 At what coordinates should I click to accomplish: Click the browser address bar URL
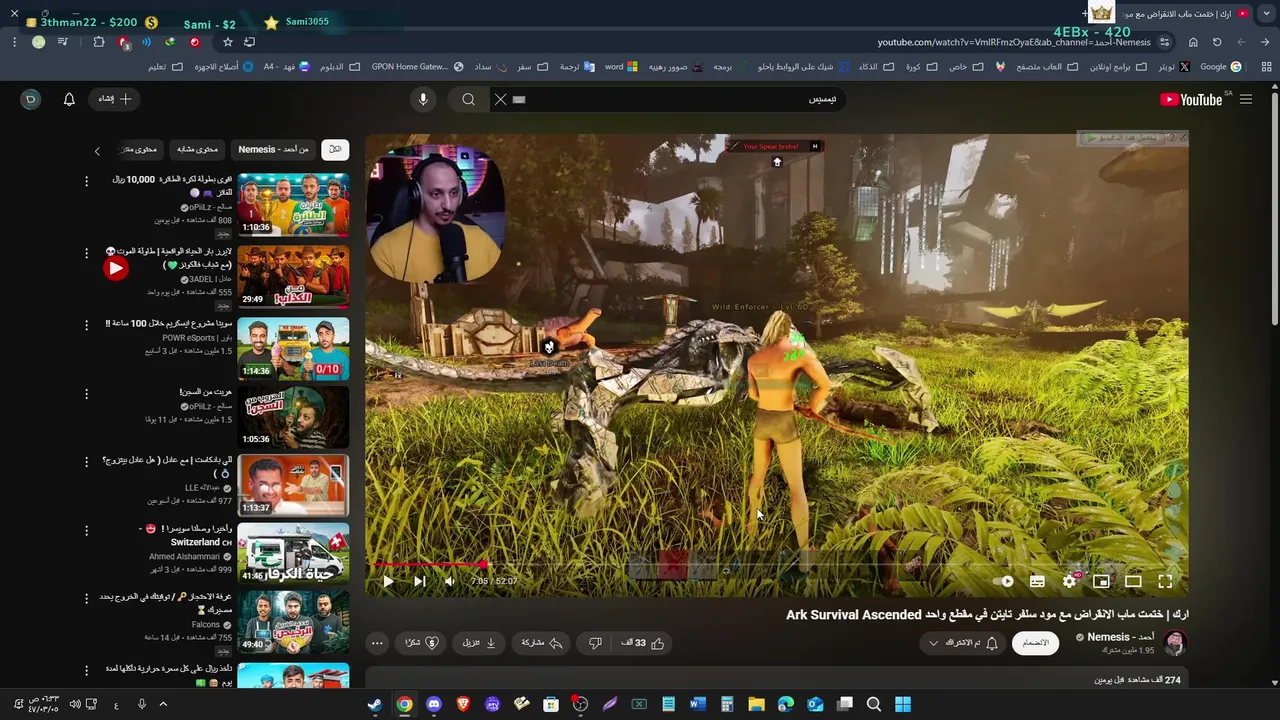coord(1014,42)
